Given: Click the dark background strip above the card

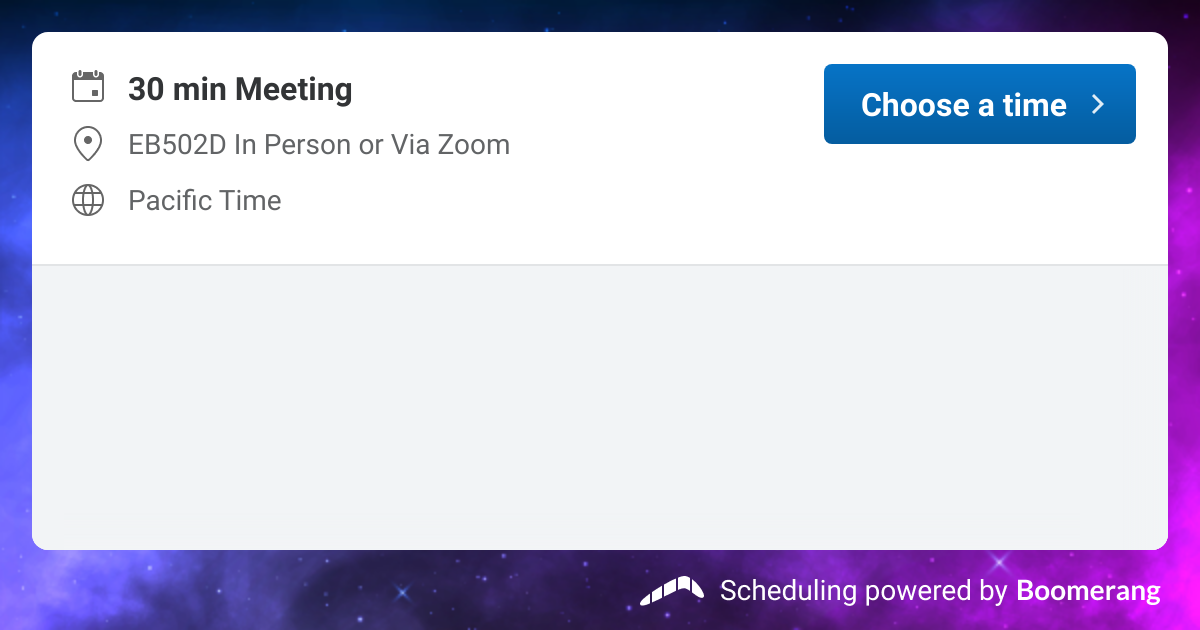Looking at the screenshot, I should tap(600, 15).
